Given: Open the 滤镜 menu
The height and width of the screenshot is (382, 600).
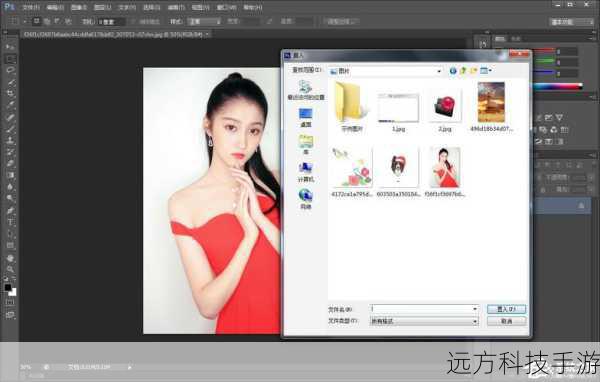Looking at the screenshot, I should (176, 7).
